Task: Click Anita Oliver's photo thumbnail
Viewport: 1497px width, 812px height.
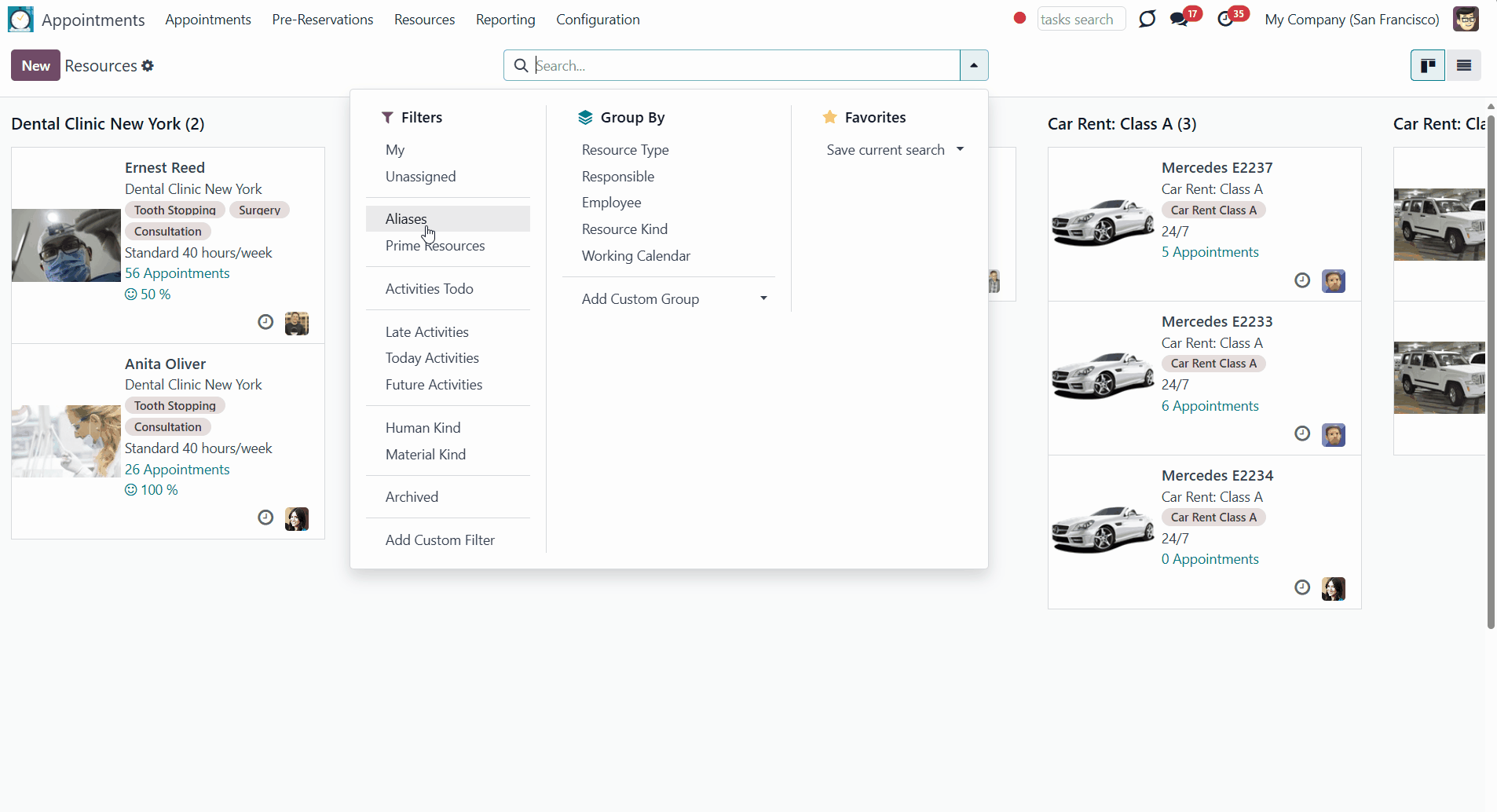Action: click(67, 441)
